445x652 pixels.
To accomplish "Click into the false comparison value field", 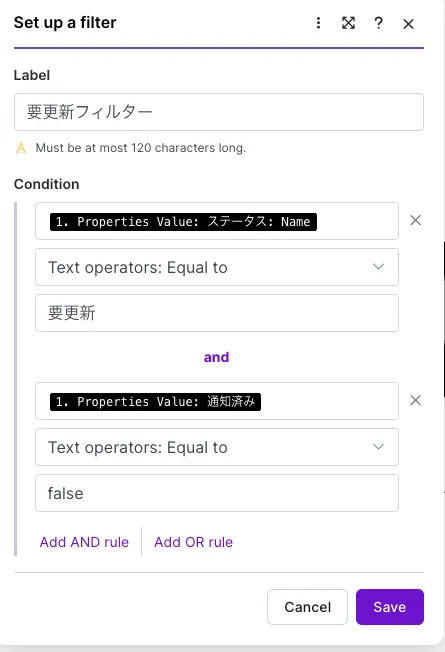I will pyautogui.click(x=217, y=493).
